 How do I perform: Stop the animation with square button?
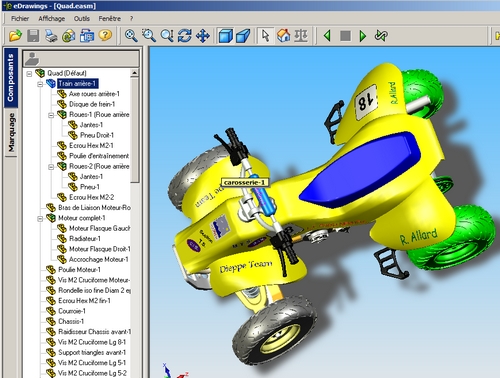click(345, 36)
